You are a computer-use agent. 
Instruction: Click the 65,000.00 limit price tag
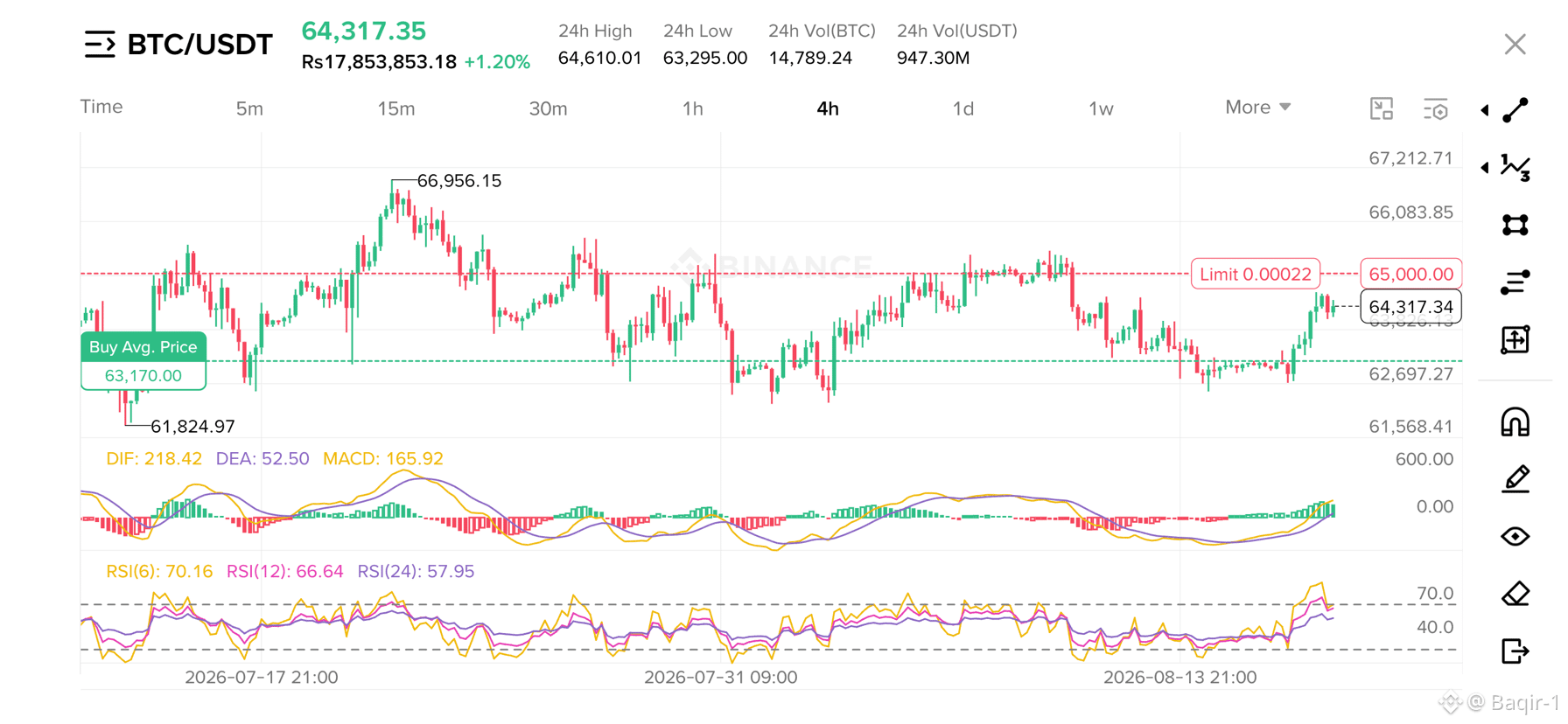click(1410, 275)
